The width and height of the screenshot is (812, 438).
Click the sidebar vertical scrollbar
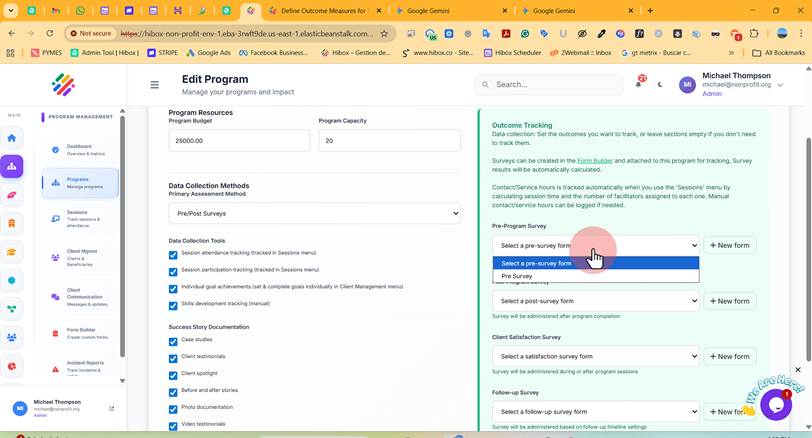pos(122,236)
